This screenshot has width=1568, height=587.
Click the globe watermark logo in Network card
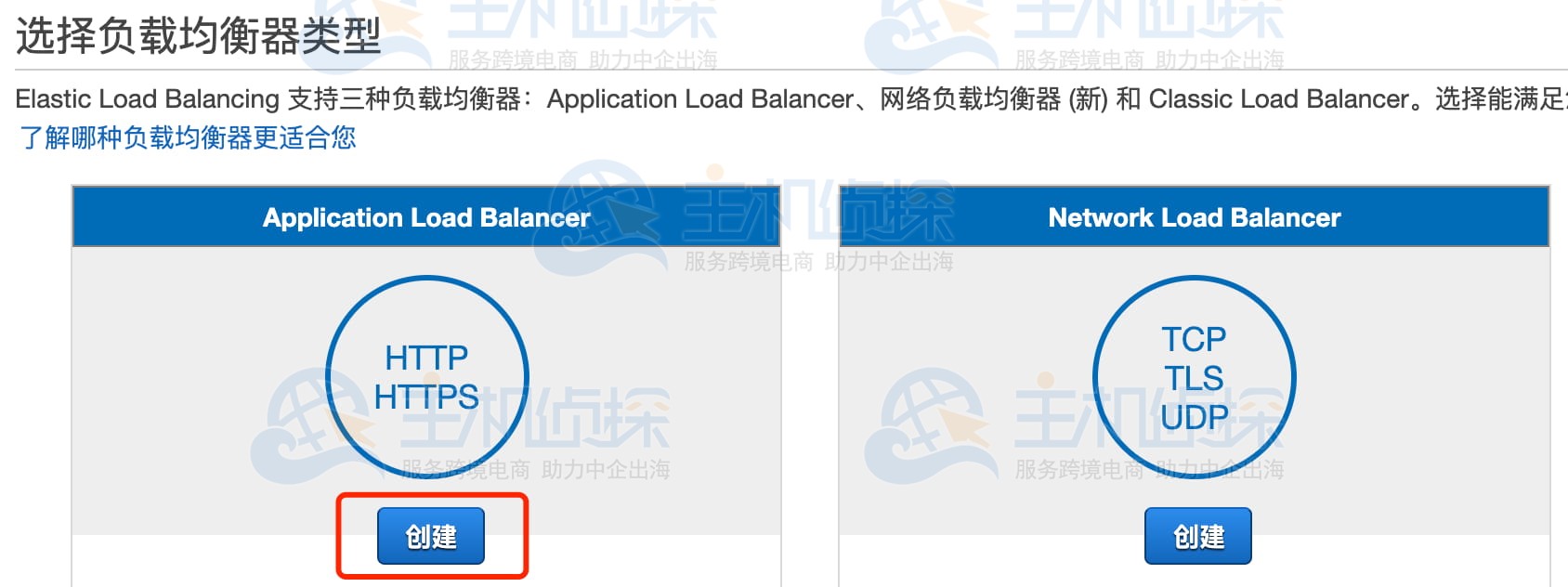pos(929,425)
